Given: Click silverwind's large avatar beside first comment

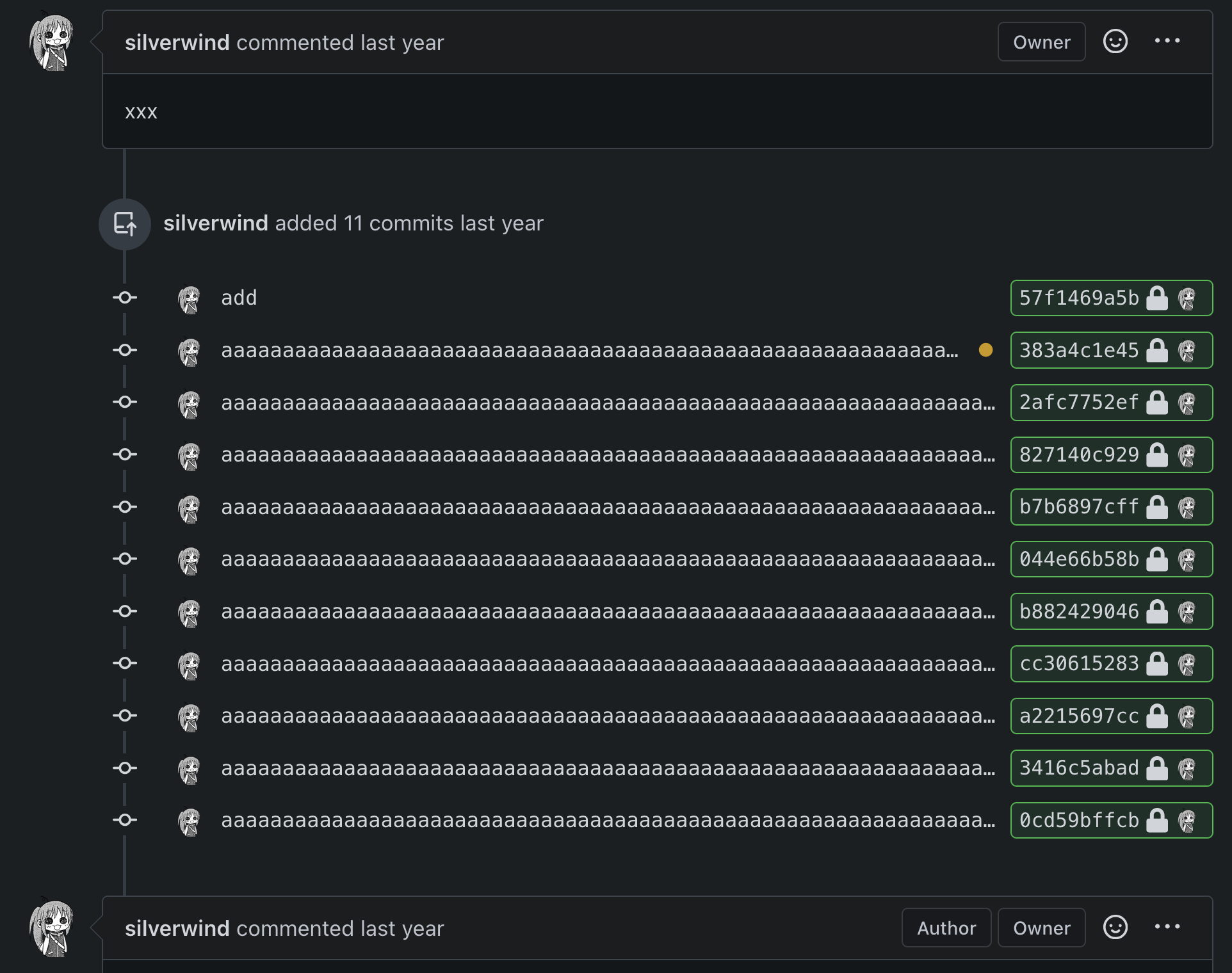Looking at the screenshot, I should pos(53,43).
